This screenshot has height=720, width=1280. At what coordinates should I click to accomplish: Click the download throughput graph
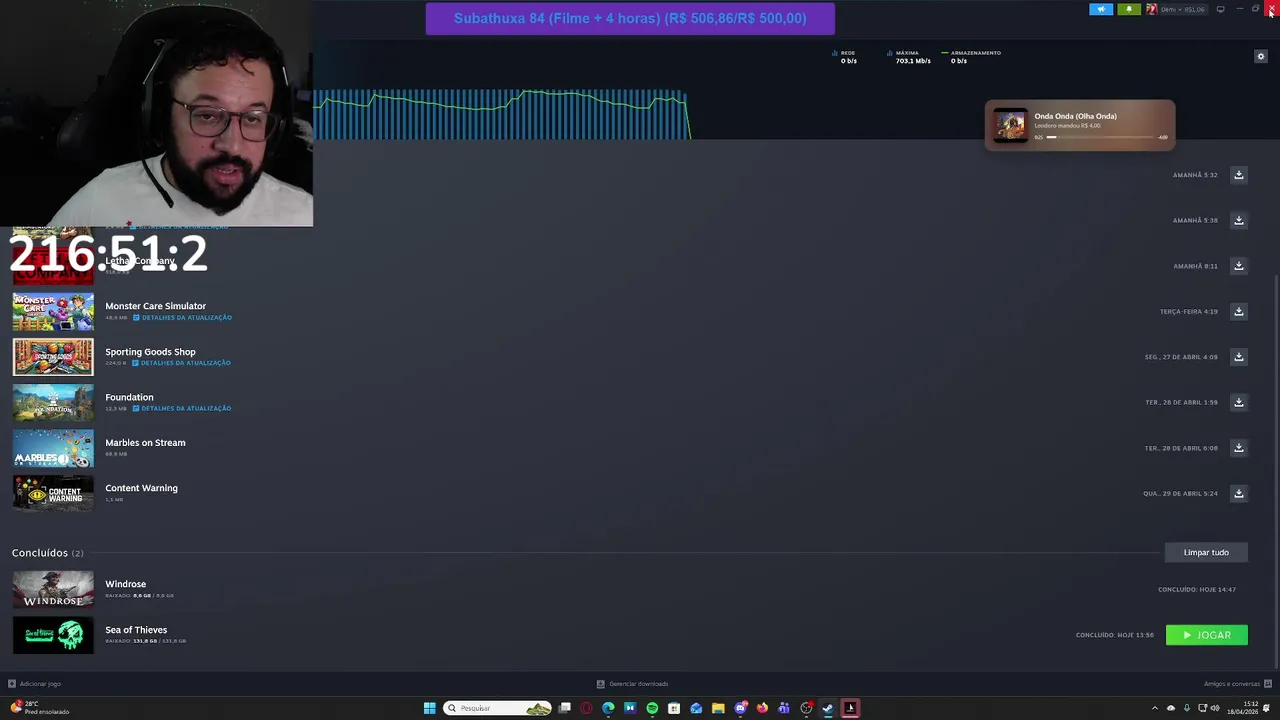point(500,114)
